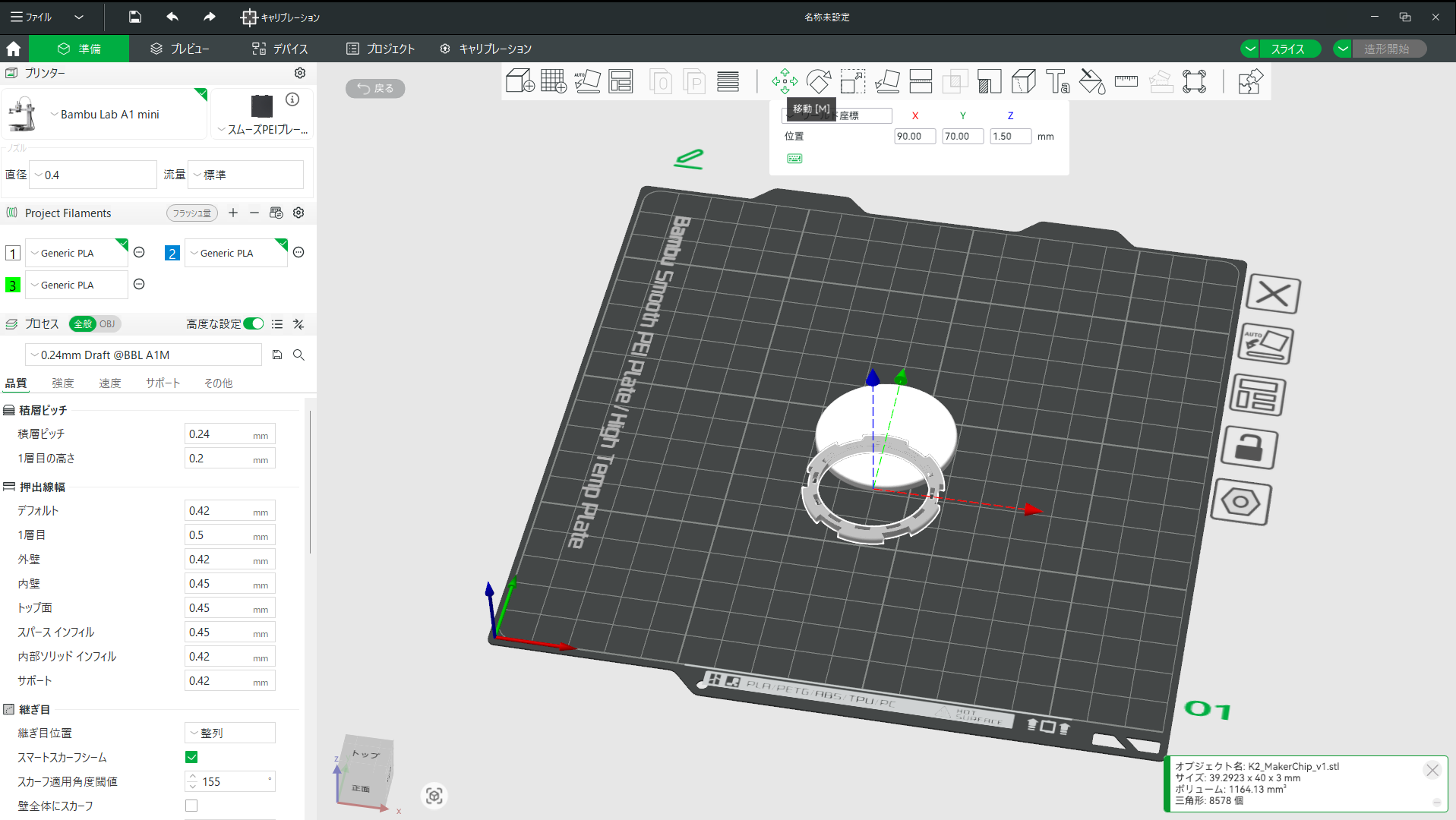Switch process scope to OBJ

[x=107, y=324]
